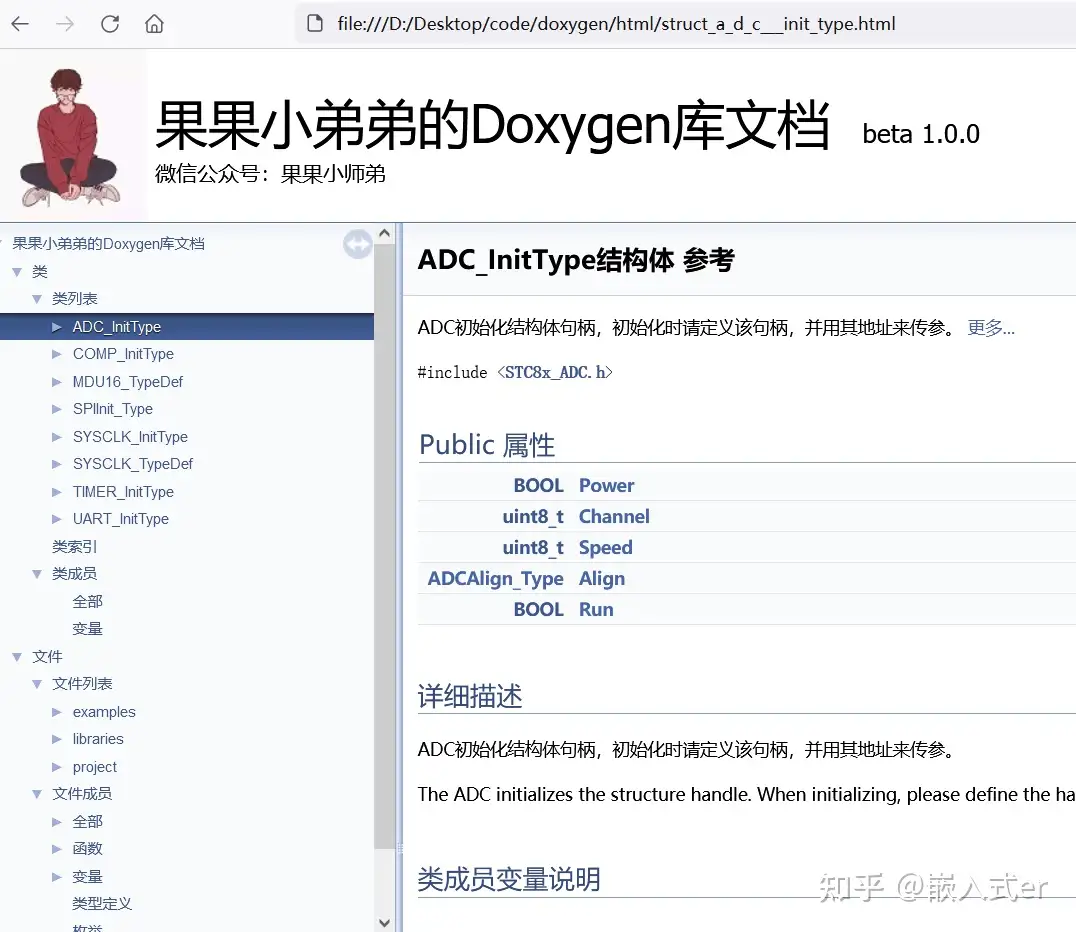The width and height of the screenshot is (1076, 932).
Task: Expand the examples tree node
Action: pos(57,711)
